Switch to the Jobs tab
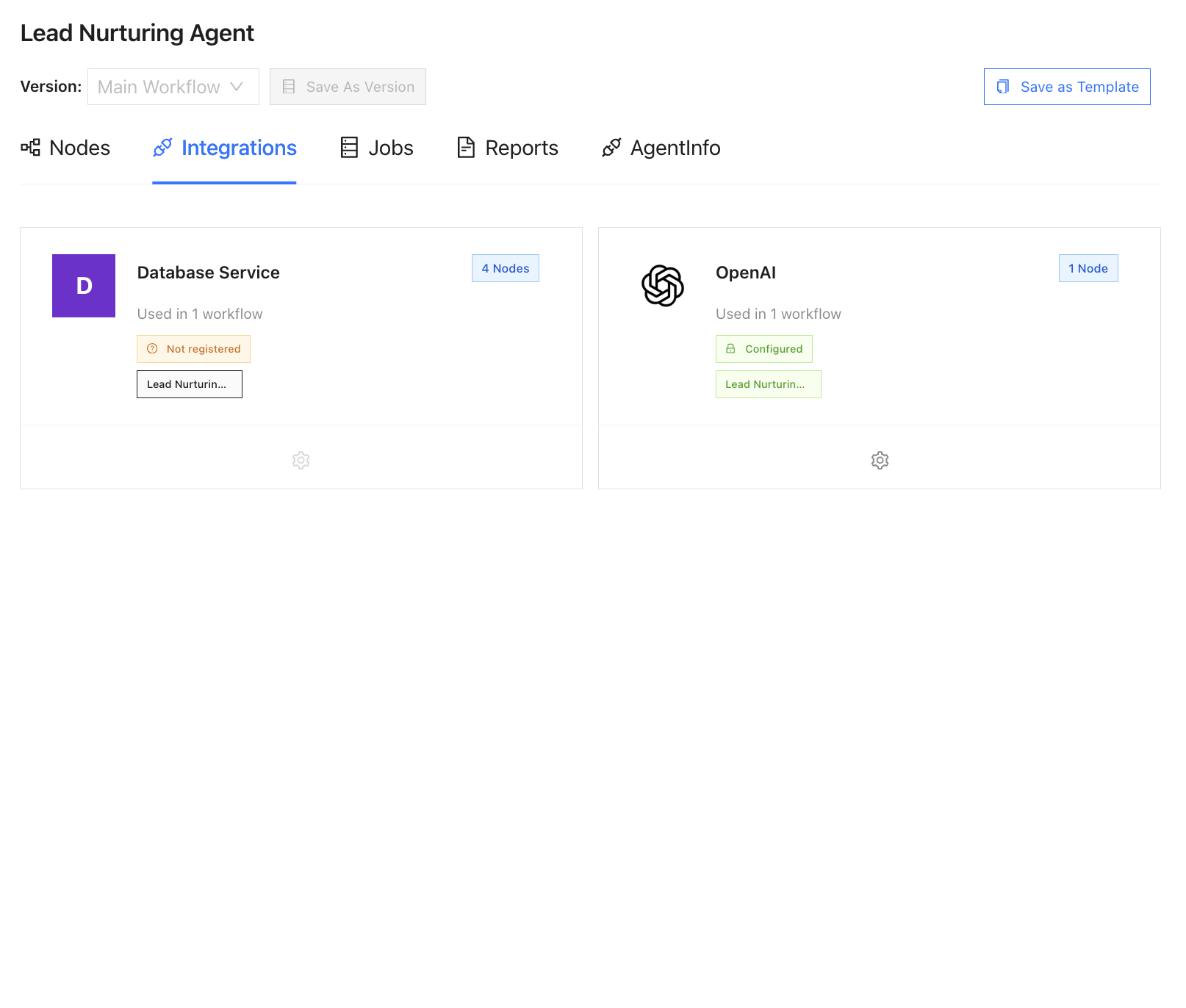 [390, 148]
